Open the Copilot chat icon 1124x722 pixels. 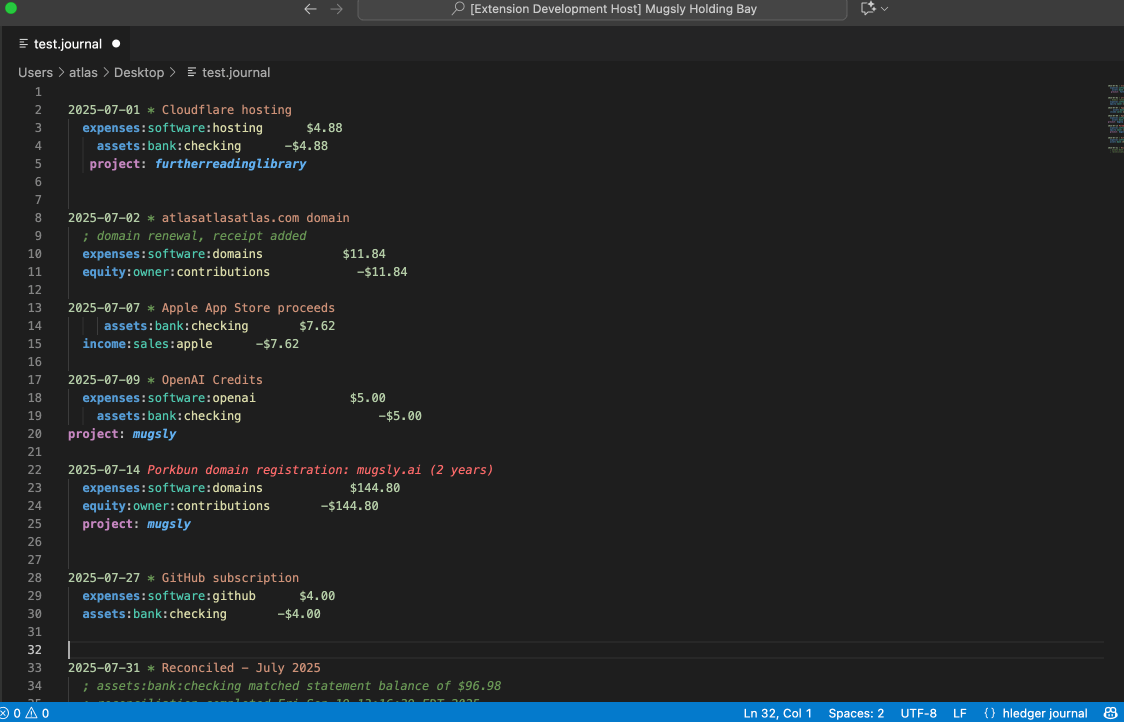click(868, 9)
